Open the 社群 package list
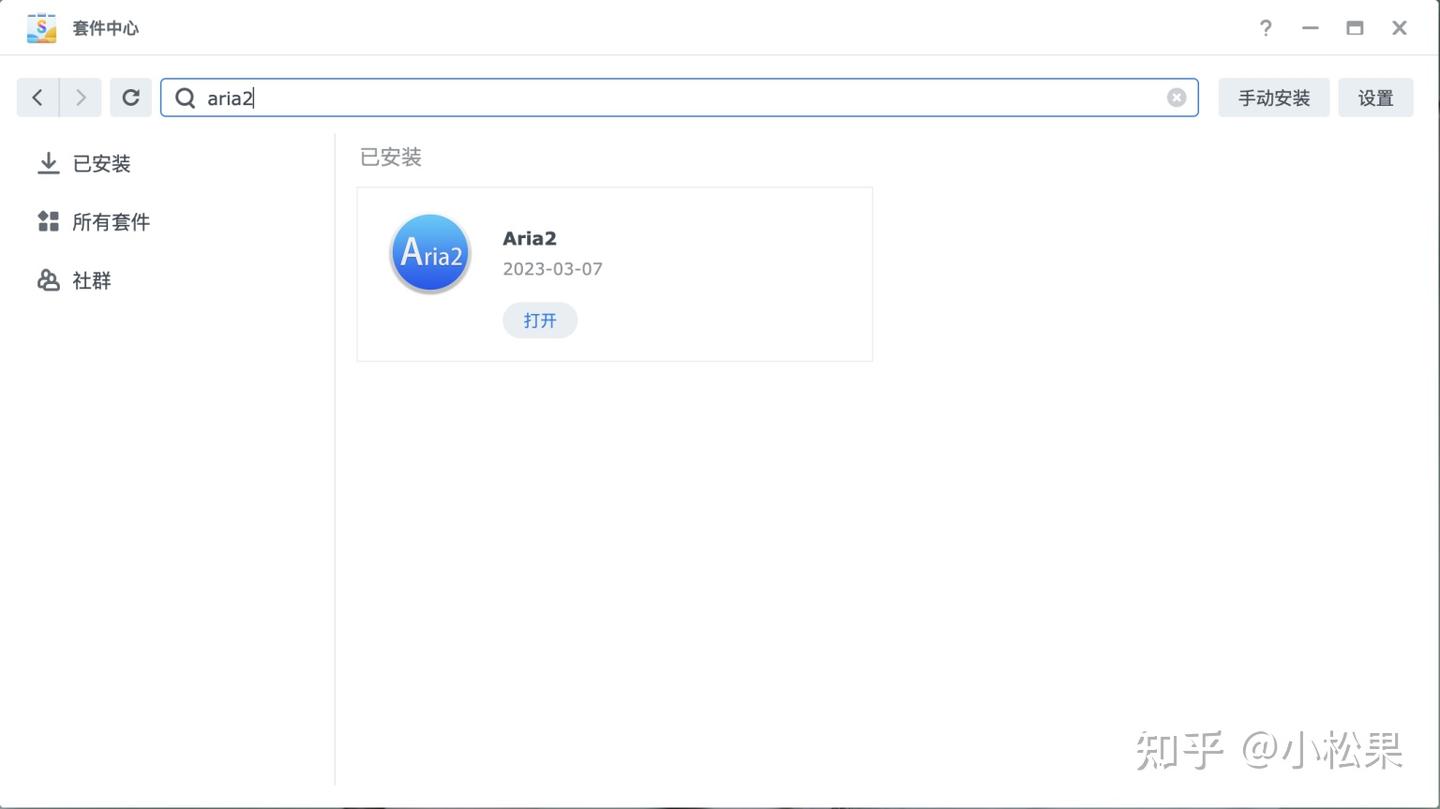Image resolution: width=1440 pixels, height=809 pixels. click(x=91, y=280)
